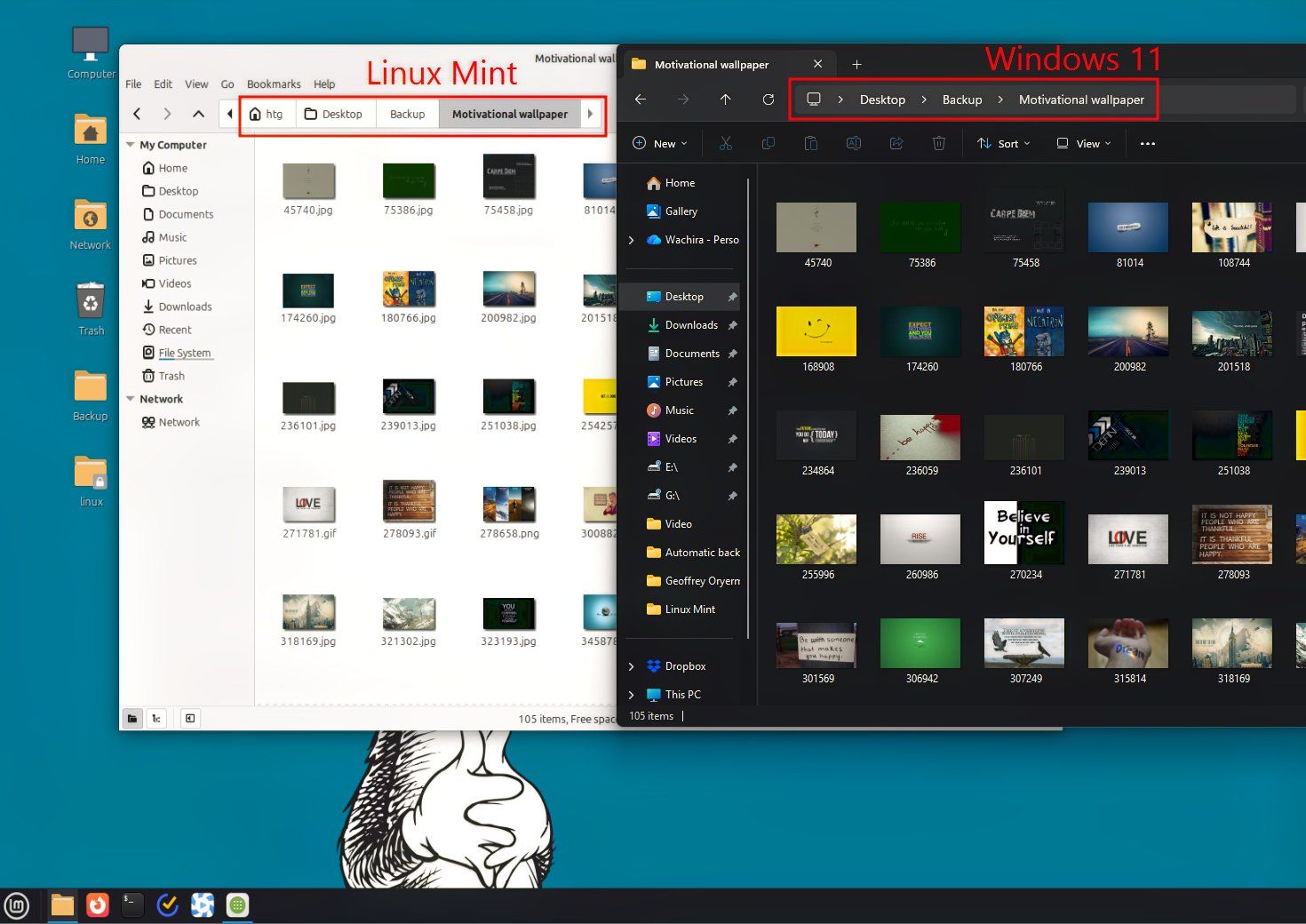Open the 45740 wallpaper thumbnail
1306x924 pixels.
[816, 227]
